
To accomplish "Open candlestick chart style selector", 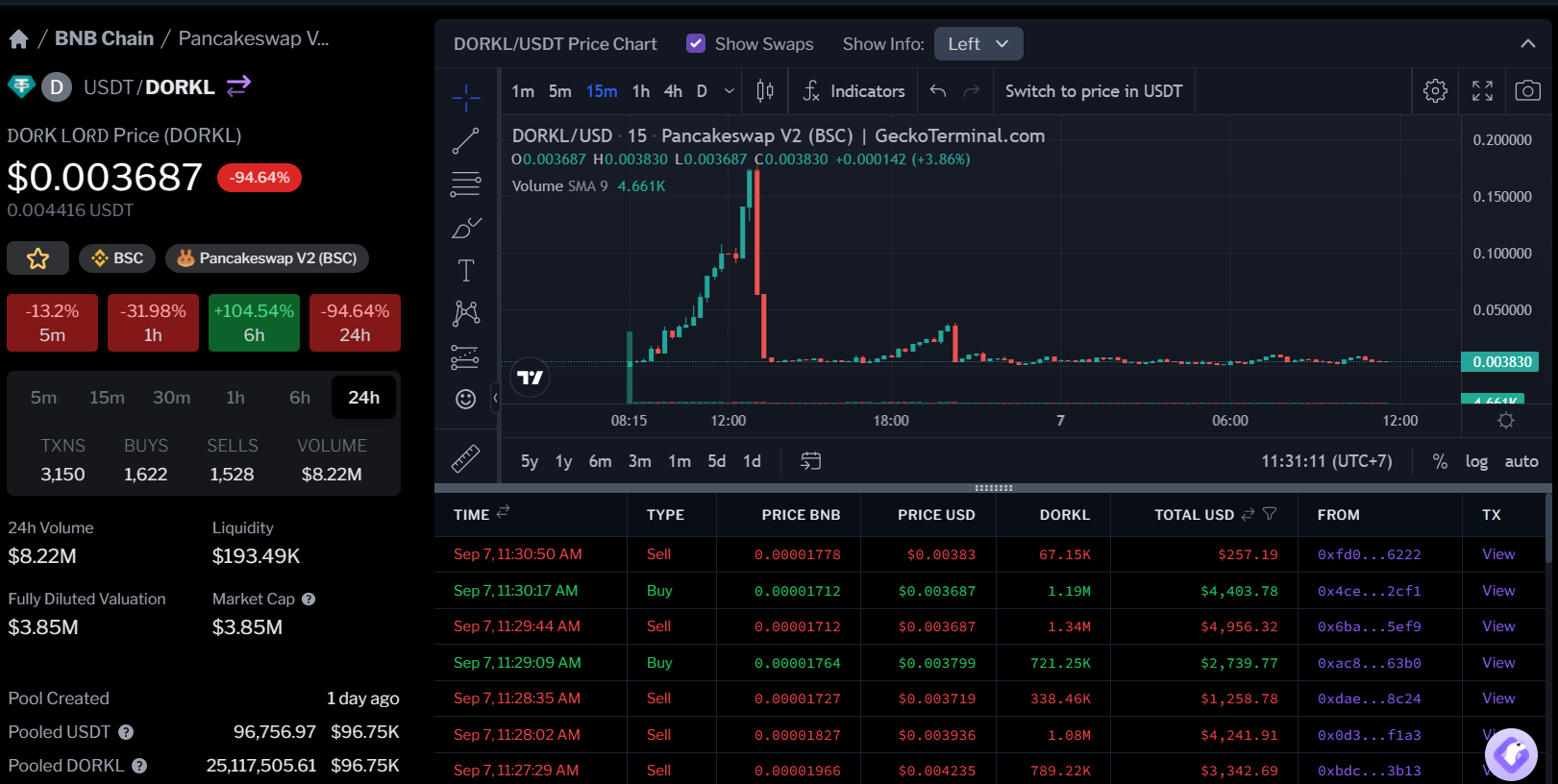I will click(x=765, y=91).
